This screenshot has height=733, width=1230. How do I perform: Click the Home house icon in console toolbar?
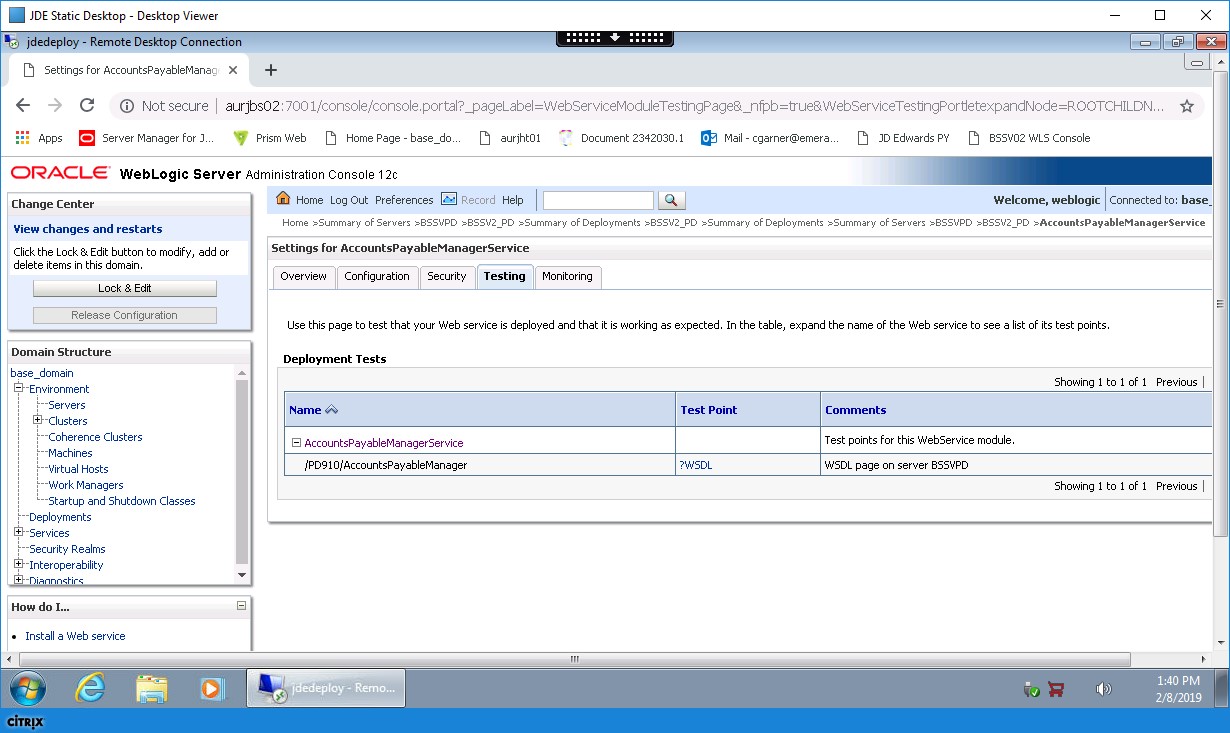(x=284, y=199)
